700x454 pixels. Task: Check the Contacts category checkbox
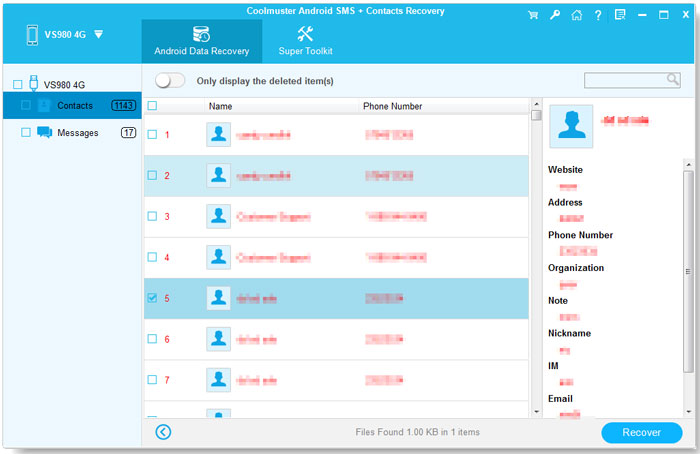(x=26, y=105)
